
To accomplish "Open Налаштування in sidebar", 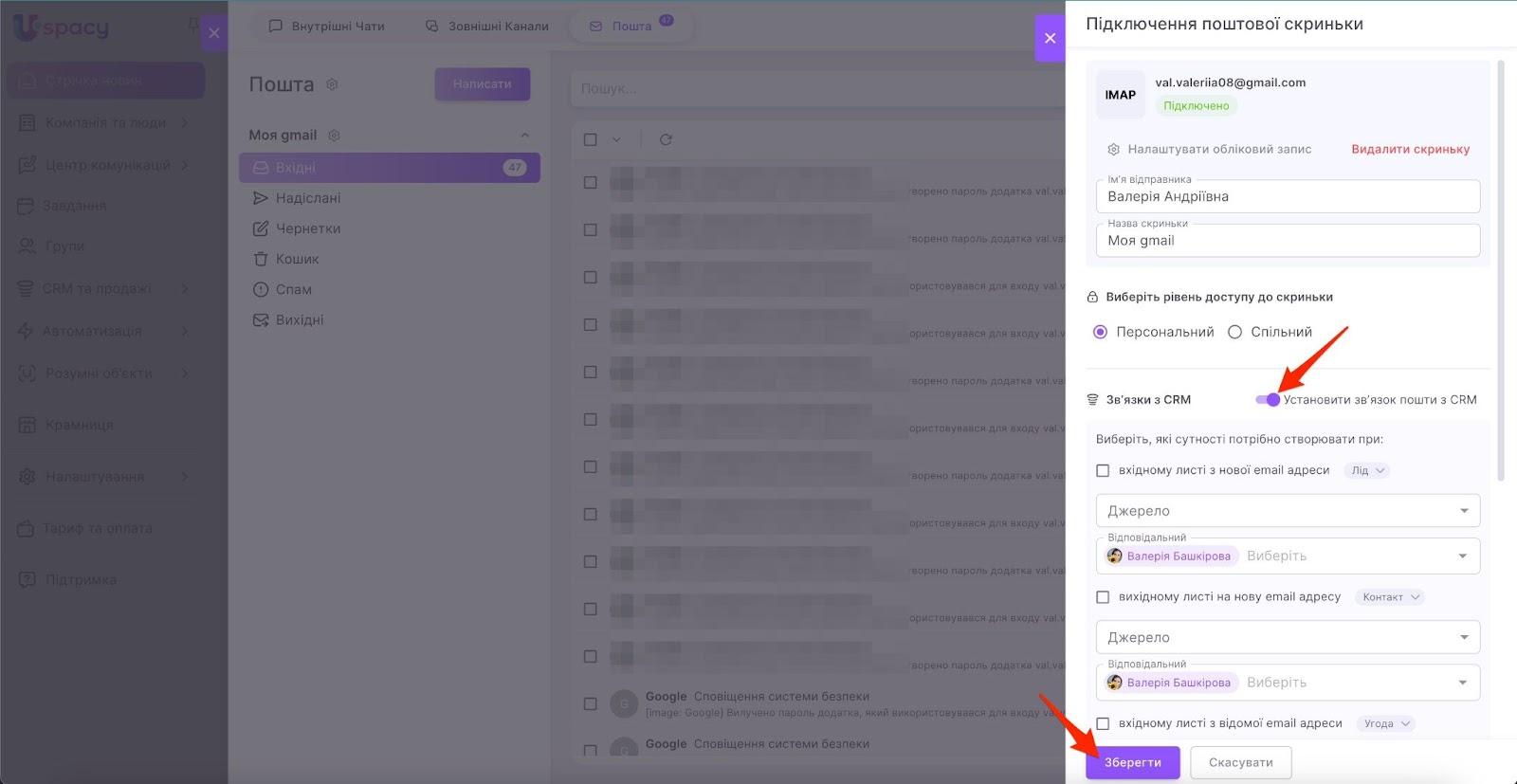I will (105, 477).
